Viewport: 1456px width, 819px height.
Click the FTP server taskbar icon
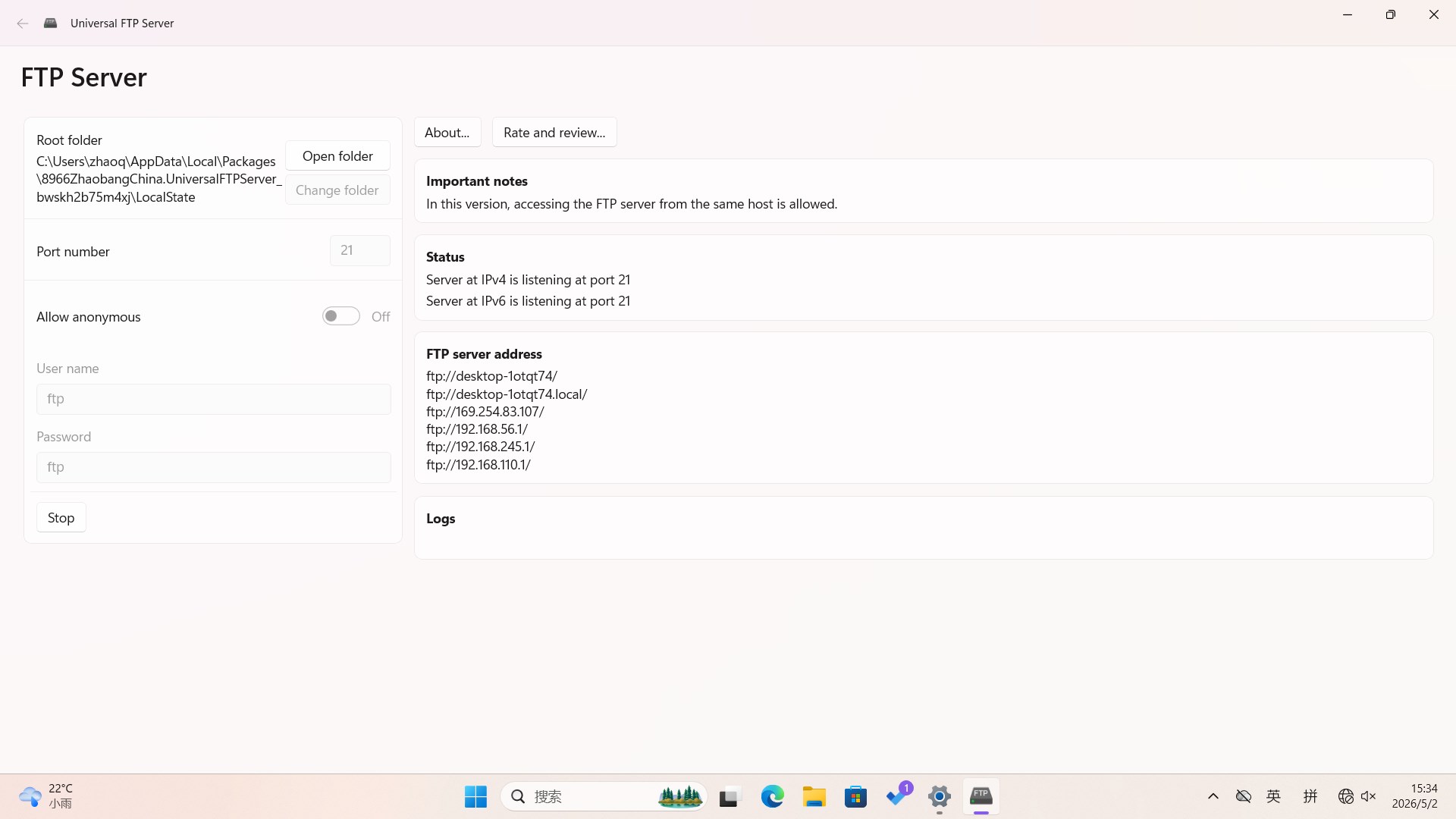pyautogui.click(x=981, y=796)
